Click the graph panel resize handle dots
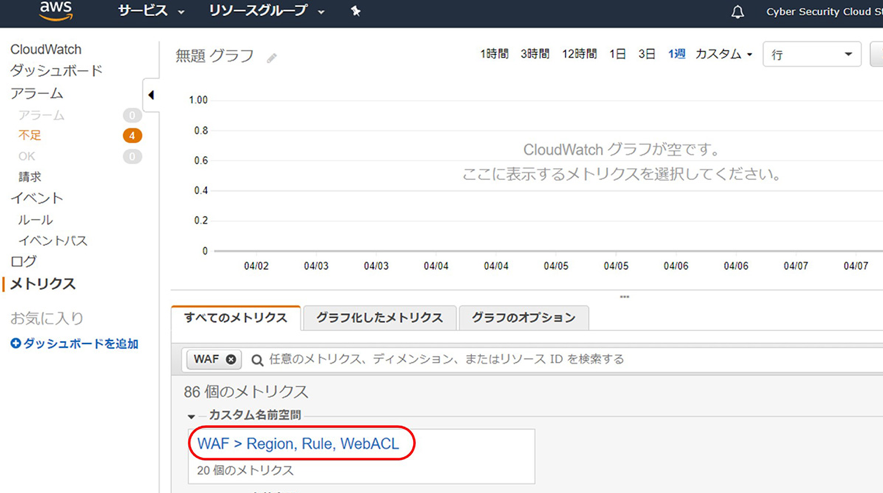The width and height of the screenshot is (883, 493). (x=624, y=296)
